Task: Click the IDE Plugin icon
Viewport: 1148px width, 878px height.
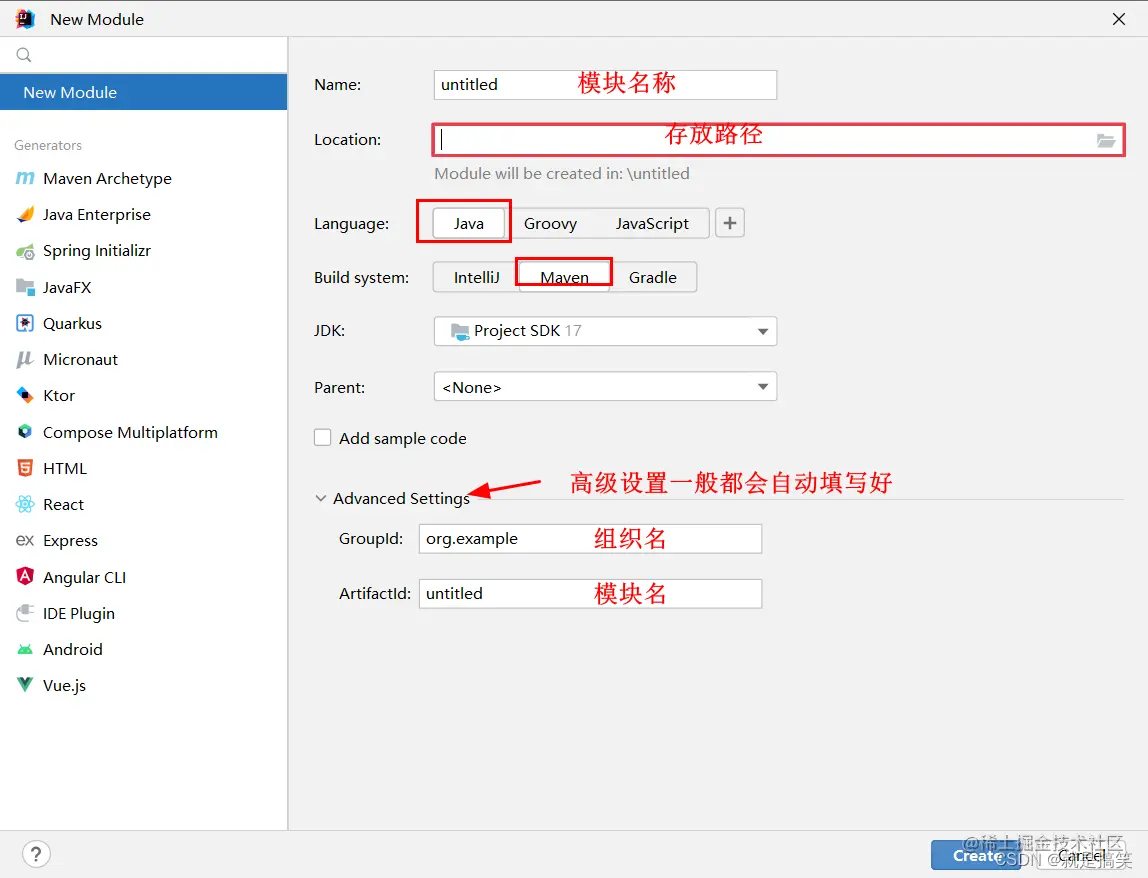Action: tap(25, 613)
